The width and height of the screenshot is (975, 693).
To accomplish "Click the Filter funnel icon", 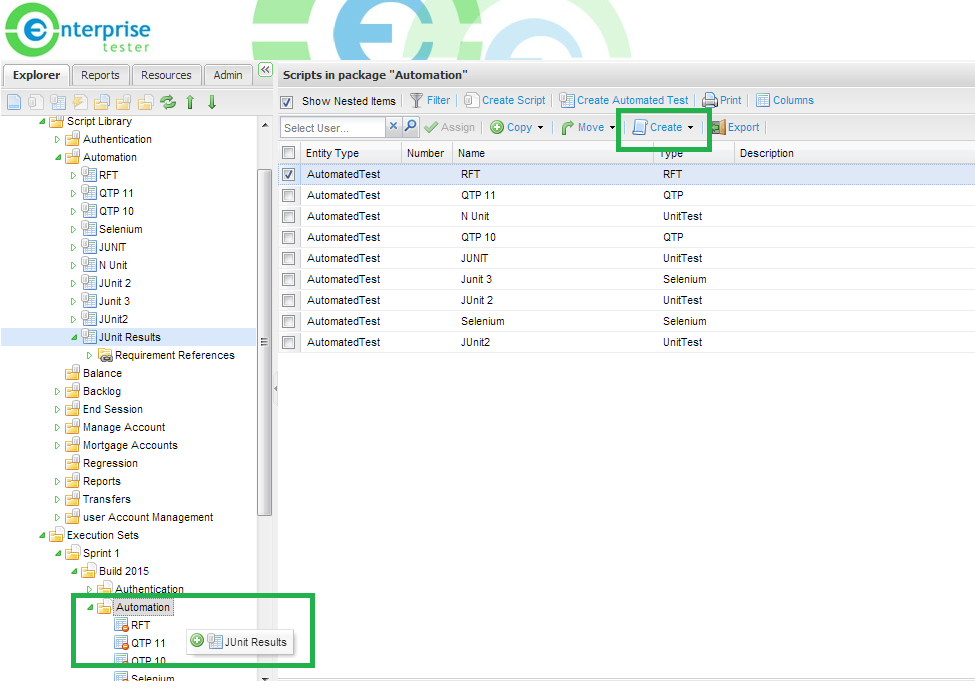I will point(417,100).
